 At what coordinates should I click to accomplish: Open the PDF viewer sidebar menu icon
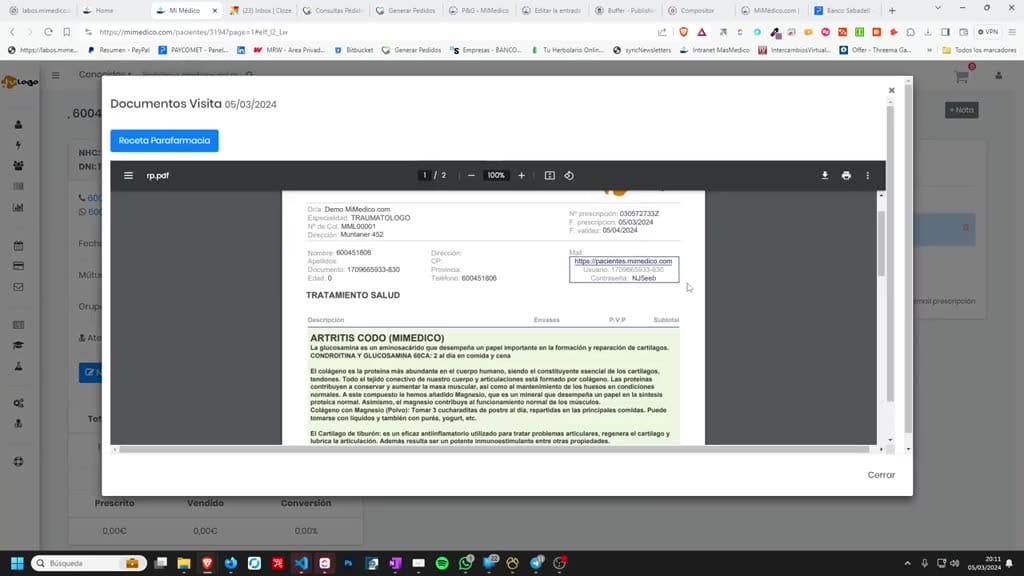[128, 175]
